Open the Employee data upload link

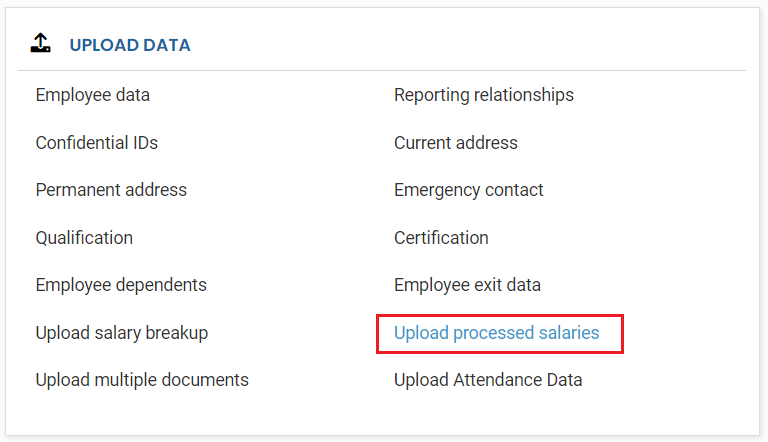click(x=93, y=95)
